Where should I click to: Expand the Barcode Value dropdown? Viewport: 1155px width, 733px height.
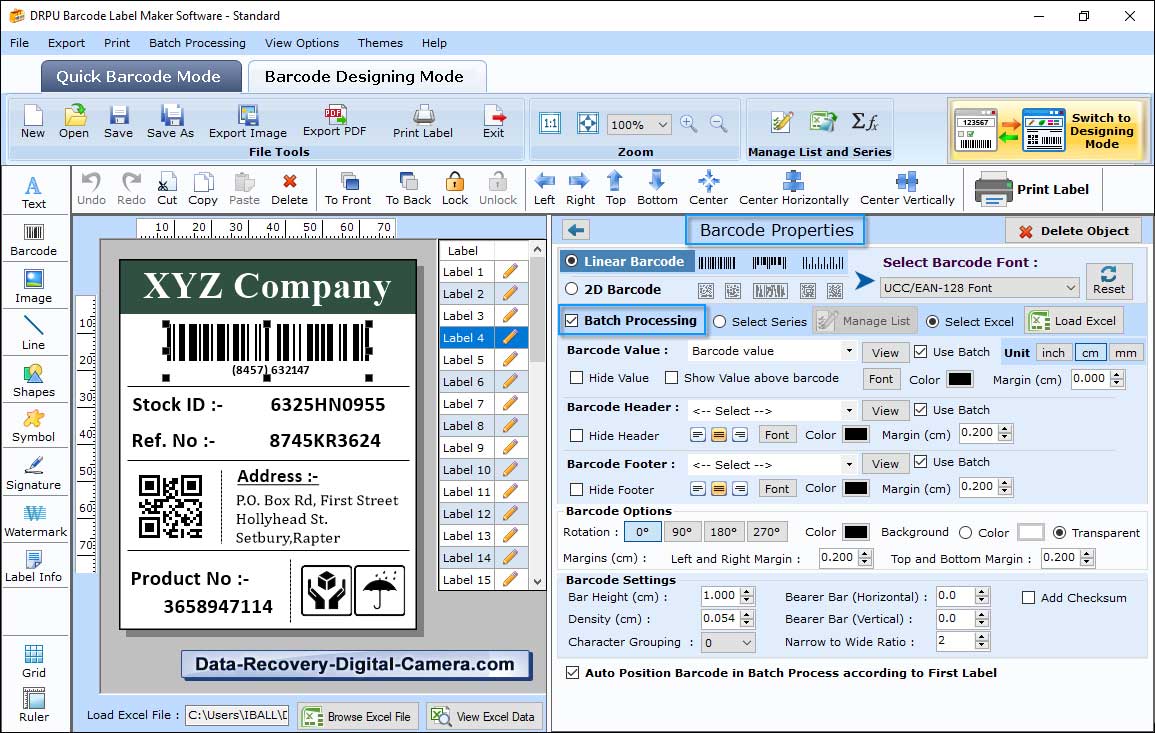click(849, 351)
